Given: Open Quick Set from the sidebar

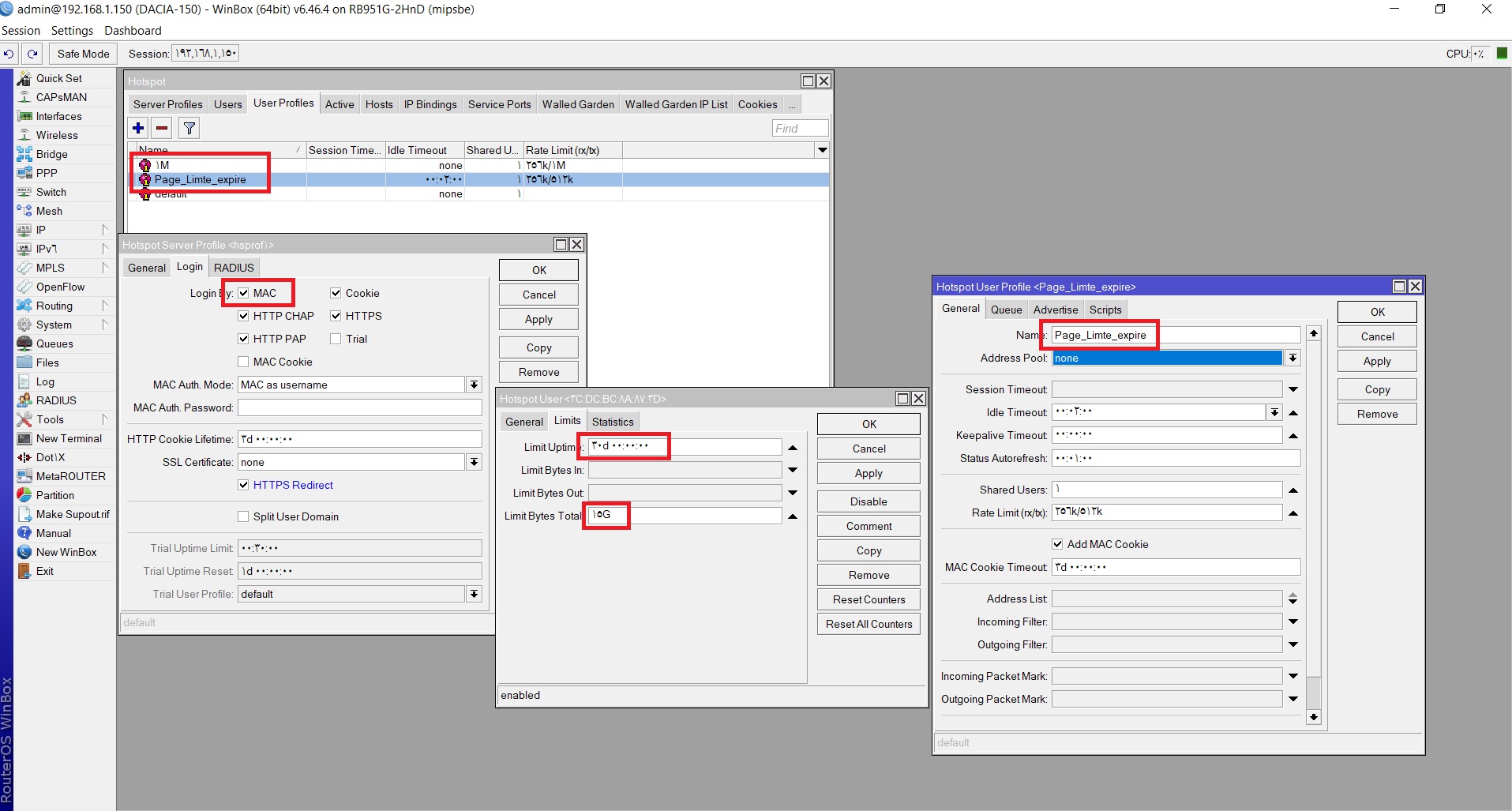Looking at the screenshot, I should (x=58, y=78).
